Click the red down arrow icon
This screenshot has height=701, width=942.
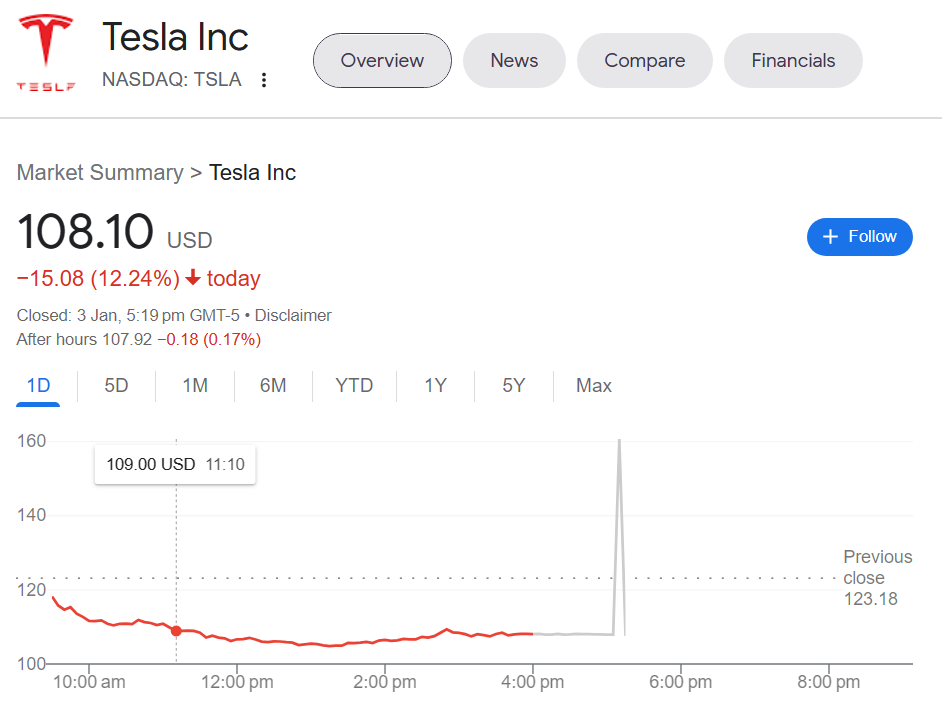[193, 278]
